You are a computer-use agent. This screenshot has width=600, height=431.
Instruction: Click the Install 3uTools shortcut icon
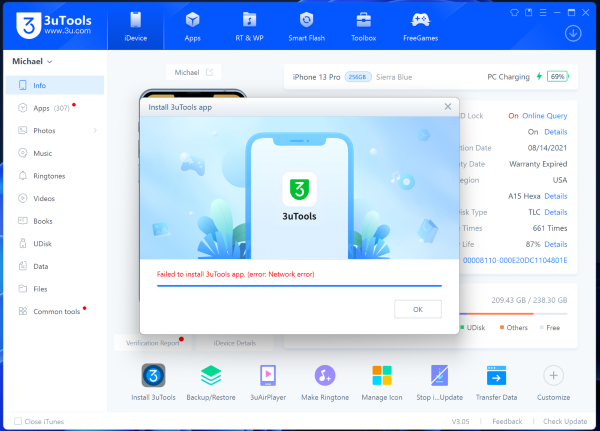(x=153, y=375)
